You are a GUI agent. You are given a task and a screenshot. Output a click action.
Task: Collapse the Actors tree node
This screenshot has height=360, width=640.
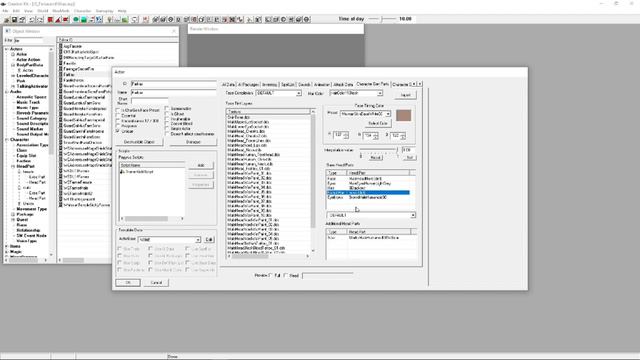pos(7,49)
